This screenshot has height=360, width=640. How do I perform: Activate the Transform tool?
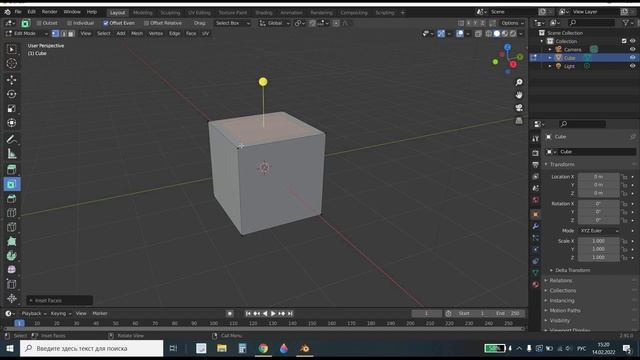pos(11,122)
